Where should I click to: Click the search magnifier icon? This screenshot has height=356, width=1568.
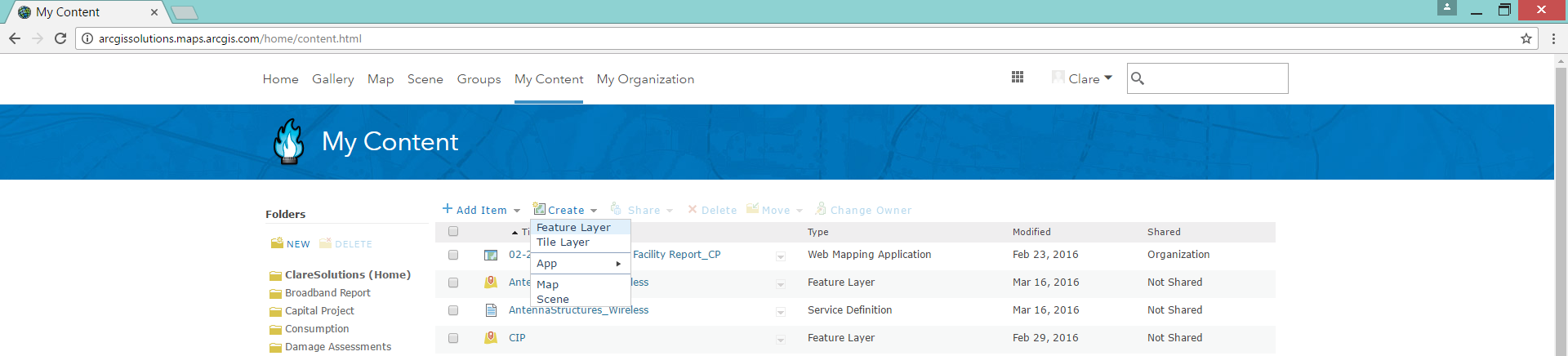(x=1138, y=78)
